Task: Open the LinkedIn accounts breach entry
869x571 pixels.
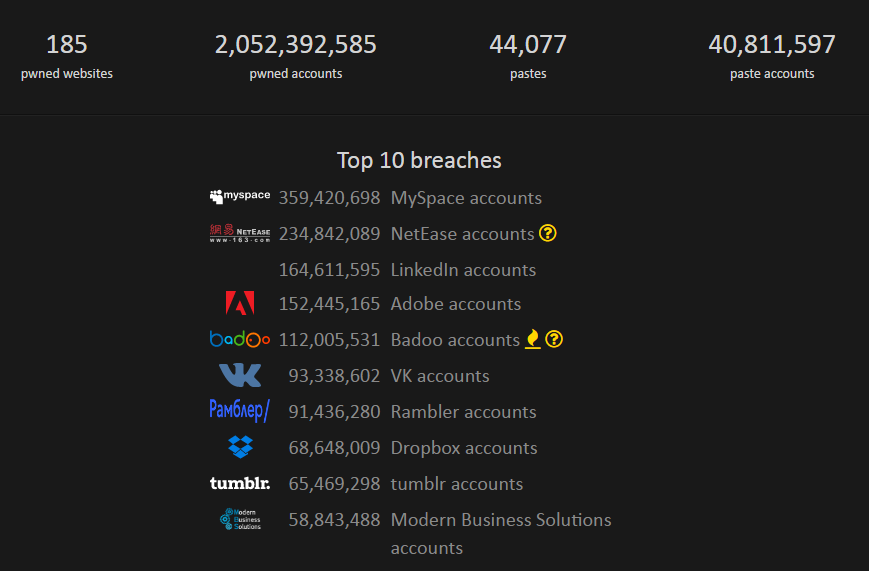Action: [x=463, y=270]
